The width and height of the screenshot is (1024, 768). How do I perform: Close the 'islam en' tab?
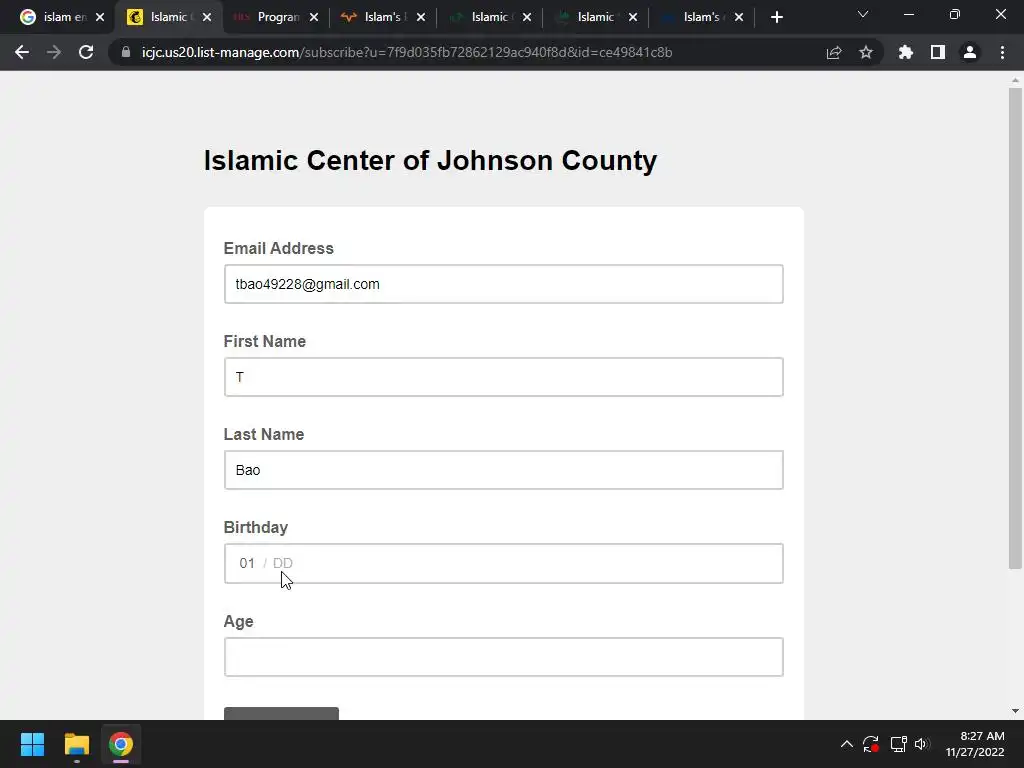(100, 17)
